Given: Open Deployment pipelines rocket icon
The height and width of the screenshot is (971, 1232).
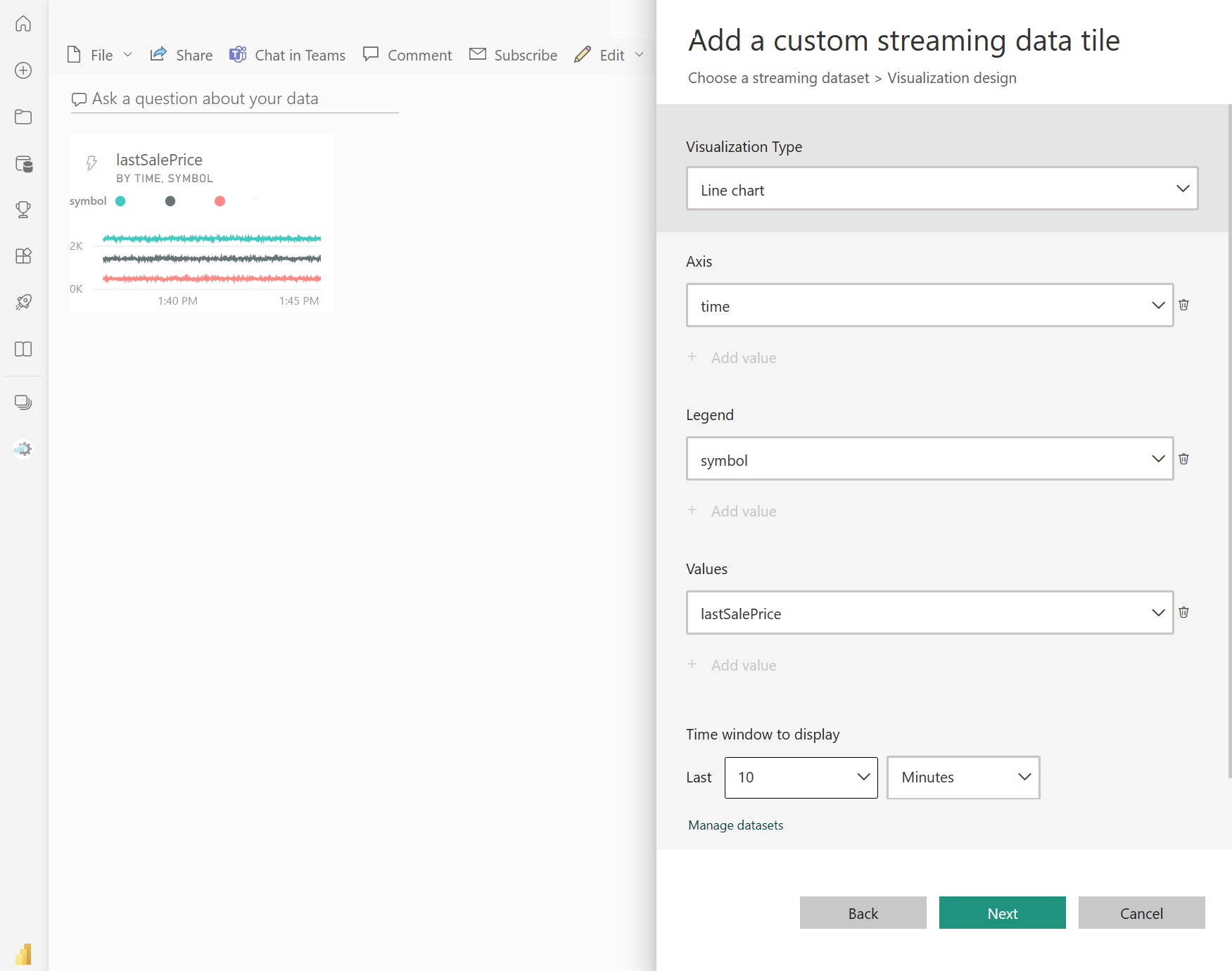Looking at the screenshot, I should 23,302.
